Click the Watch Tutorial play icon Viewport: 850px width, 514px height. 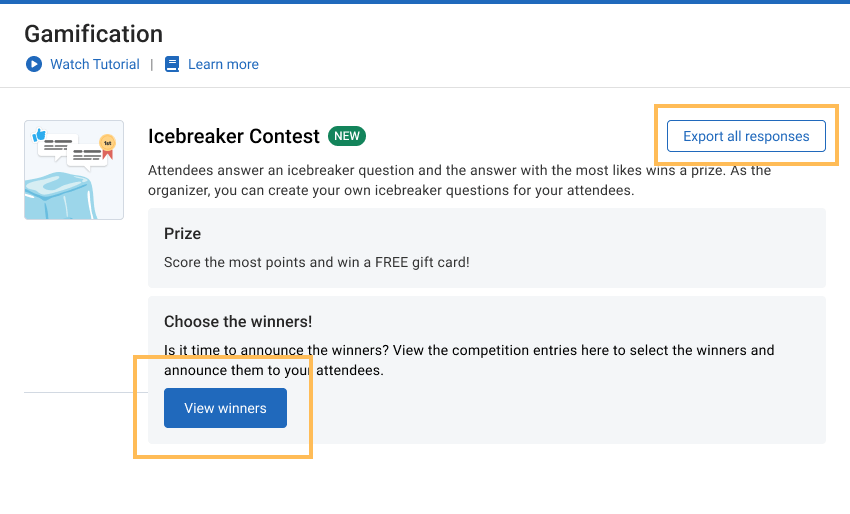(x=33, y=64)
